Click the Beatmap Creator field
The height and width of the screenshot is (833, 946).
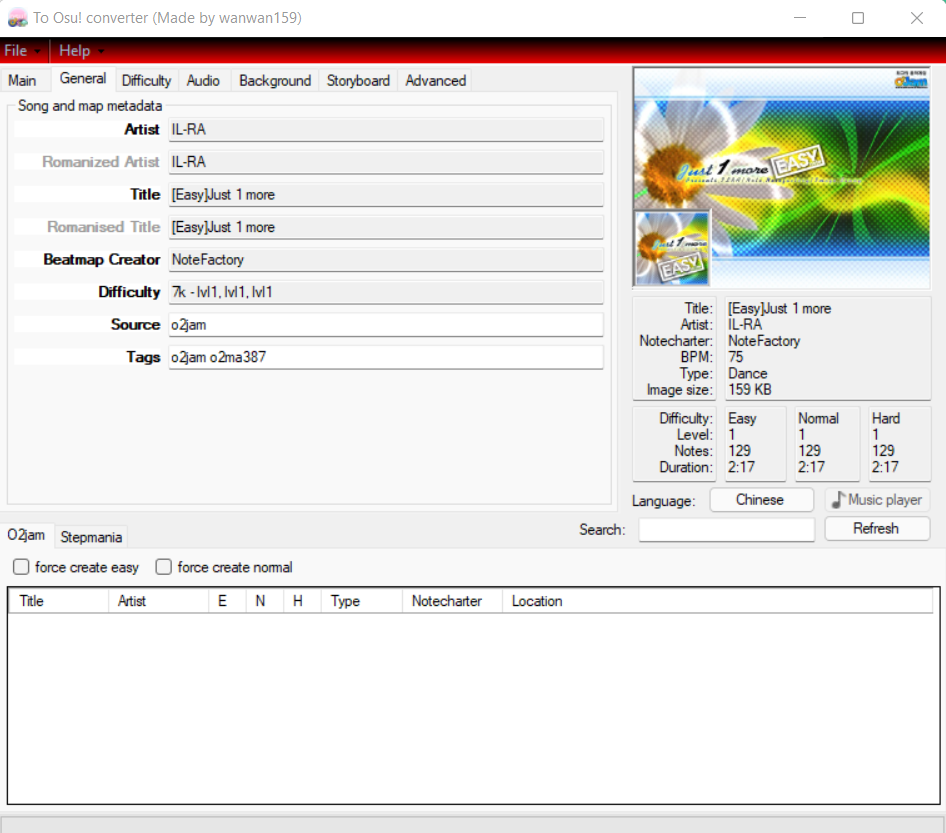386,260
